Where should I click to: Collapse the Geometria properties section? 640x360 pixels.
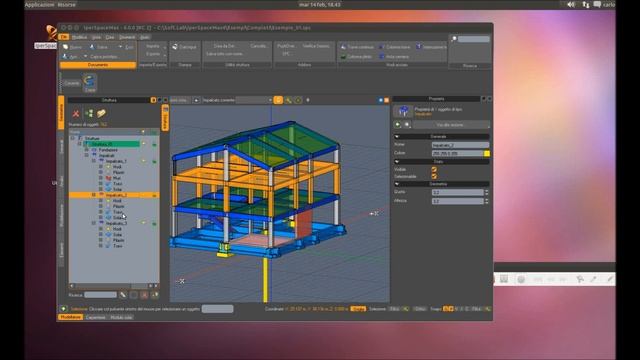(x=397, y=184)
